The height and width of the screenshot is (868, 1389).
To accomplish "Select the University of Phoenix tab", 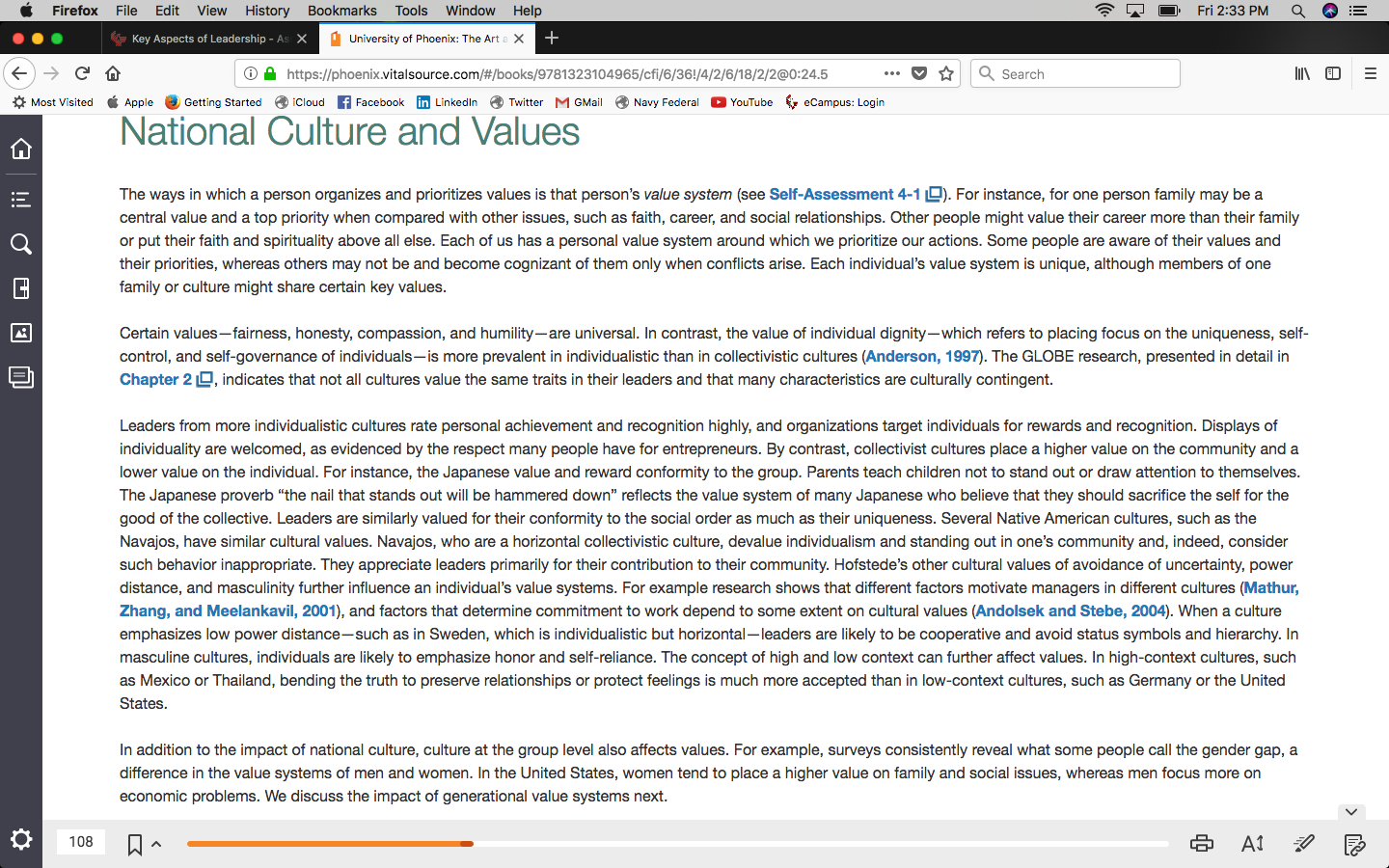I will (x=428, y=39).
